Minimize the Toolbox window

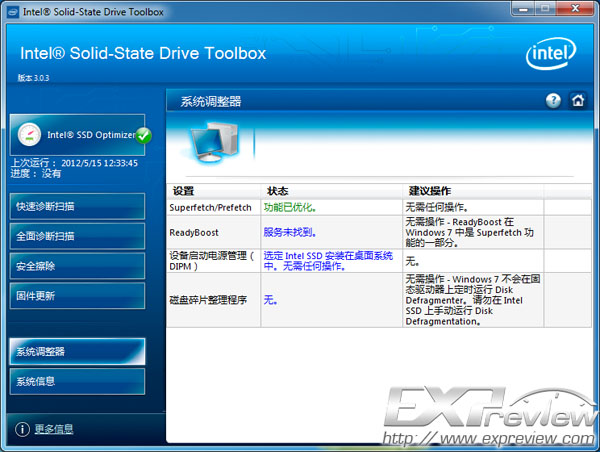[x=523, y=8]
